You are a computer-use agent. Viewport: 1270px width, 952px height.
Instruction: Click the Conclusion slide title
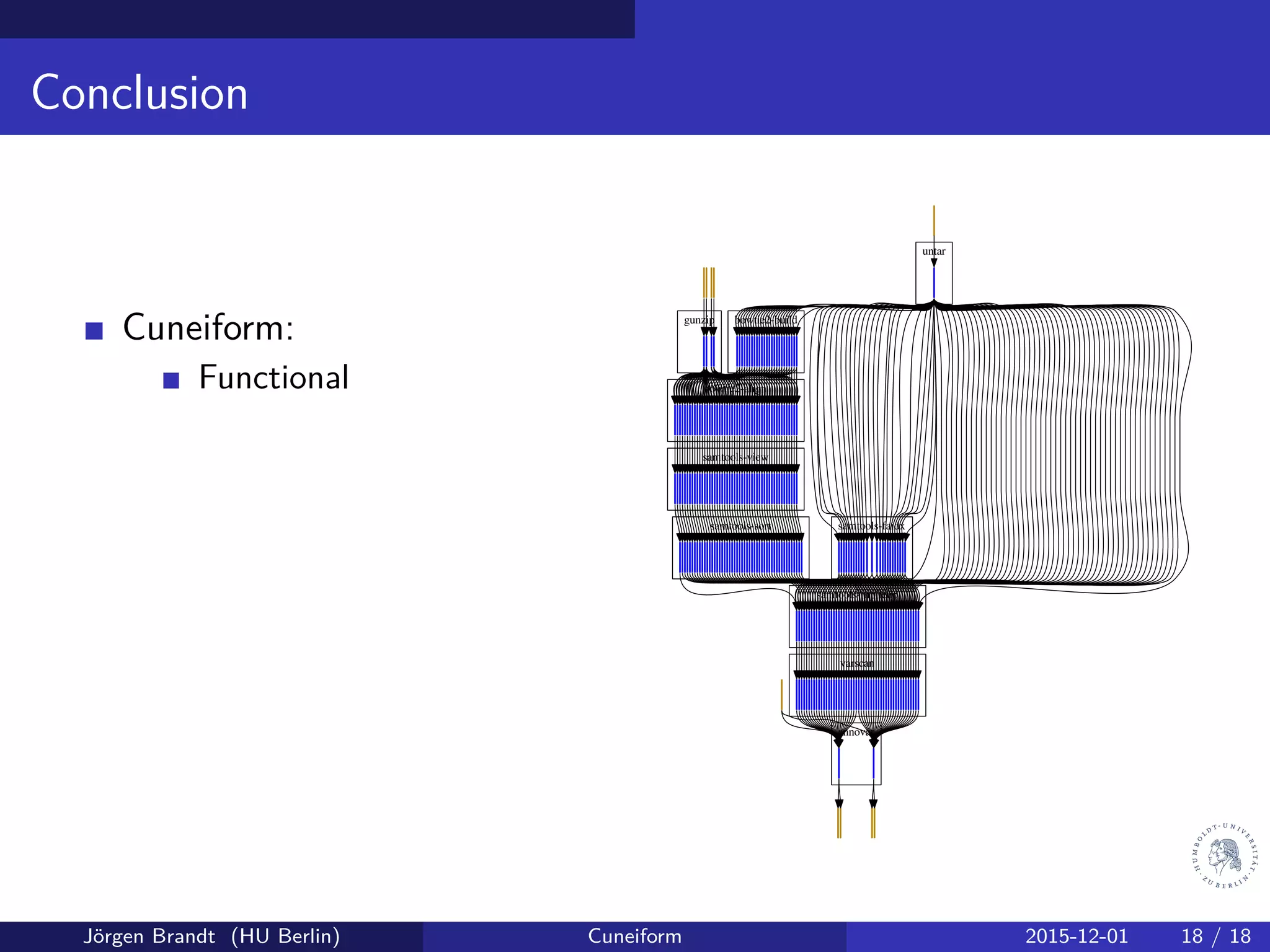click(140, 93)
